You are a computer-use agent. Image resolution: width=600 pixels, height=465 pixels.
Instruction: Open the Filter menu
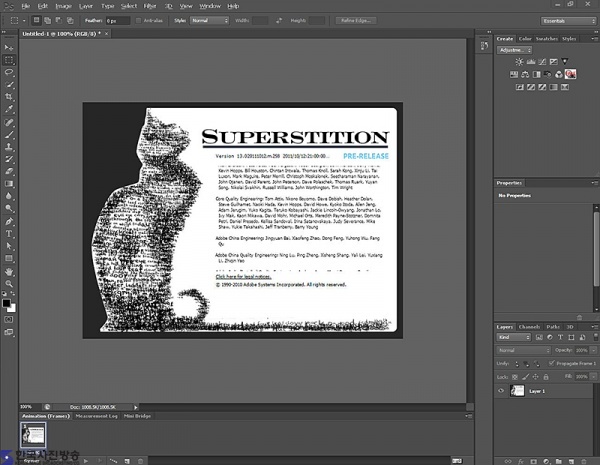tap(150, 6)
